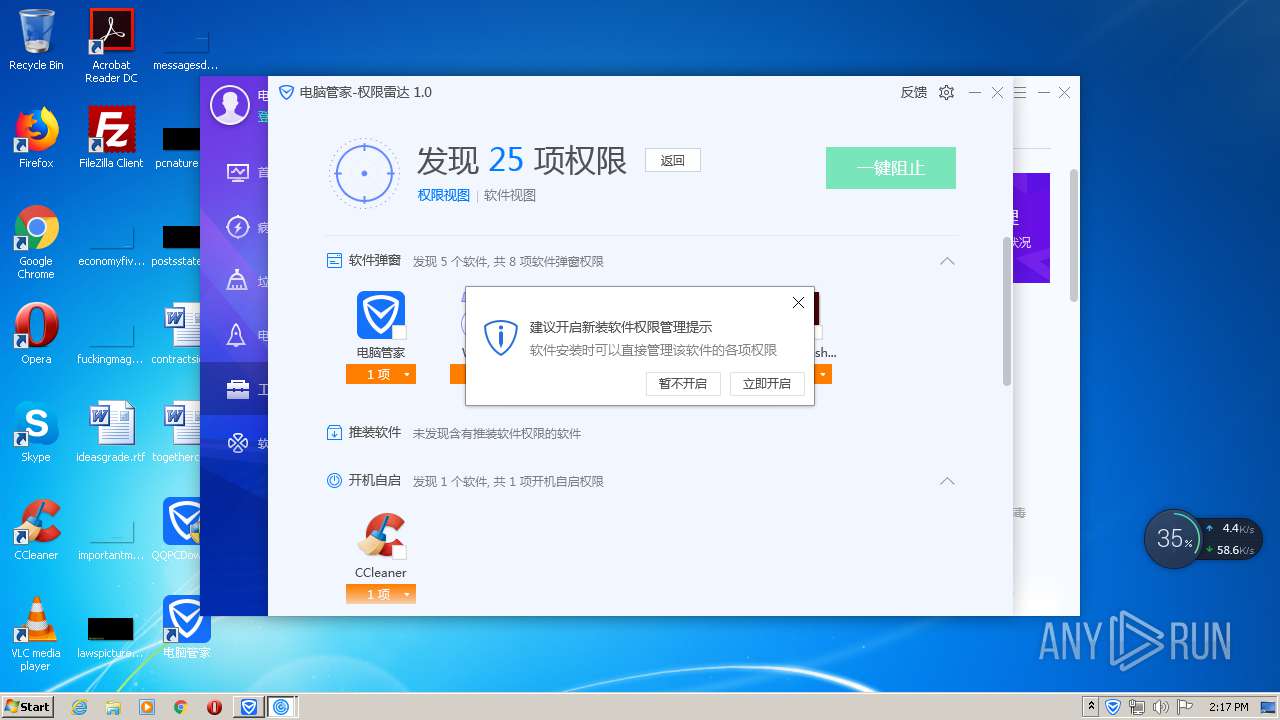Click 电脑管家 shield in system tray
1280x720 pixels.
[x=1113, y=707]
